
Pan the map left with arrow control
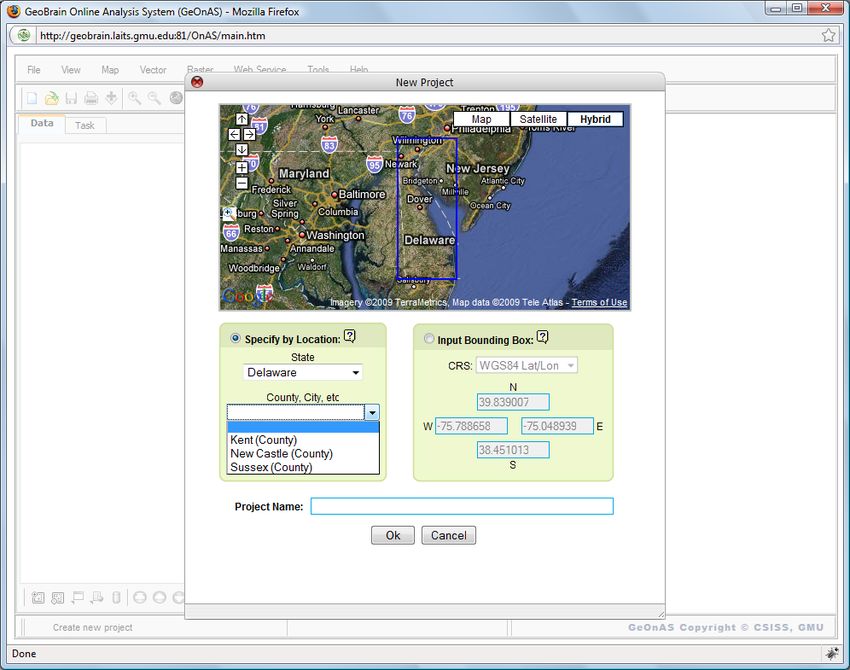[x=234, y=134]
